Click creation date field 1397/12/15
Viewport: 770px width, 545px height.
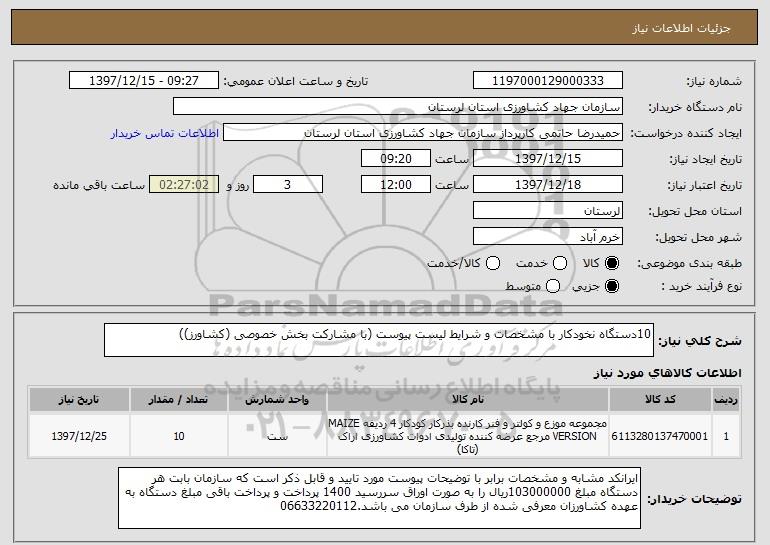548,159
